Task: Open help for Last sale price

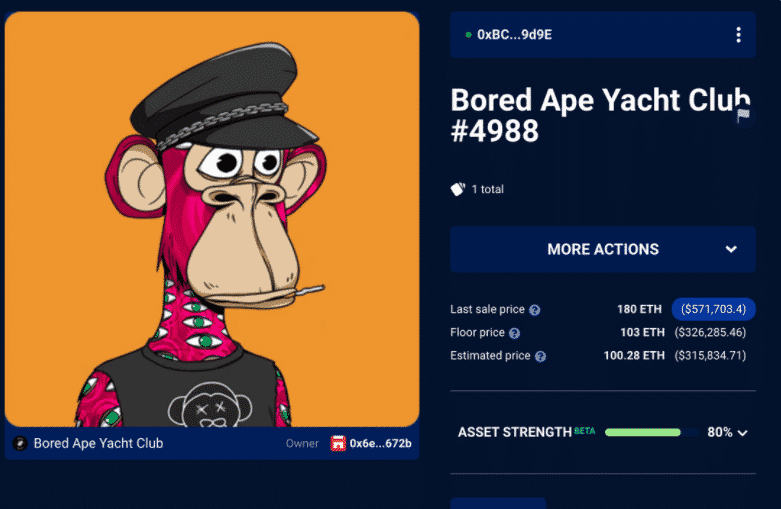Action: coord(534,310)
